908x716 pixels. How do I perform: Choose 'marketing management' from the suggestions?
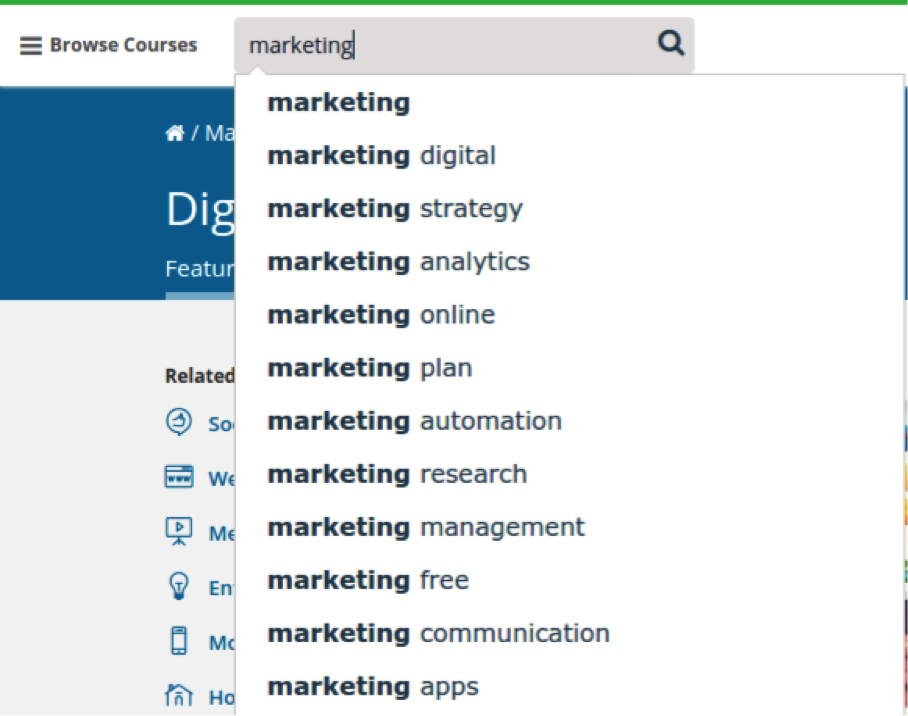(425, 526)
